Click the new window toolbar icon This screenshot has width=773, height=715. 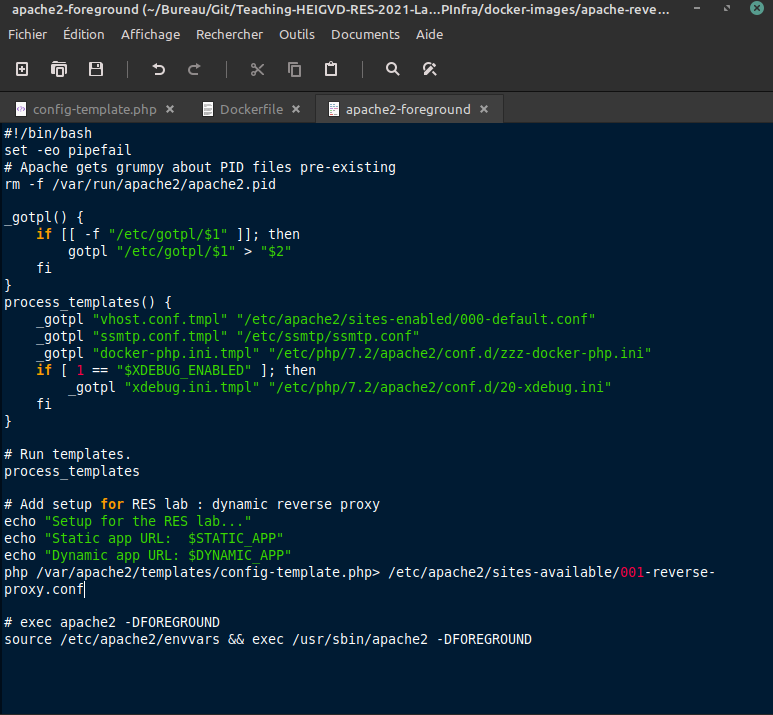click(59, 69)
